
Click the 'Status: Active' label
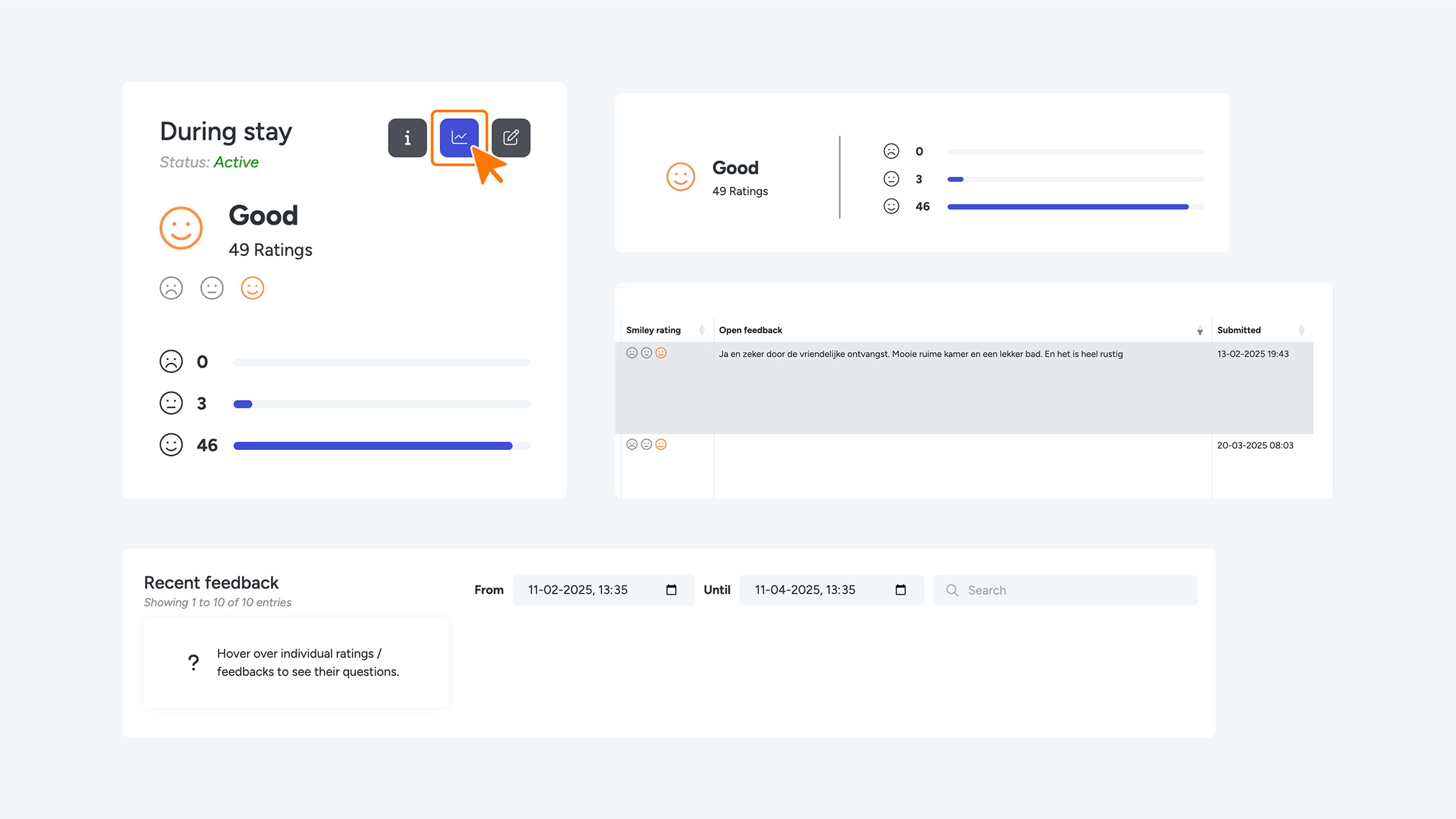pyautogui.click(x=209, y=162)
